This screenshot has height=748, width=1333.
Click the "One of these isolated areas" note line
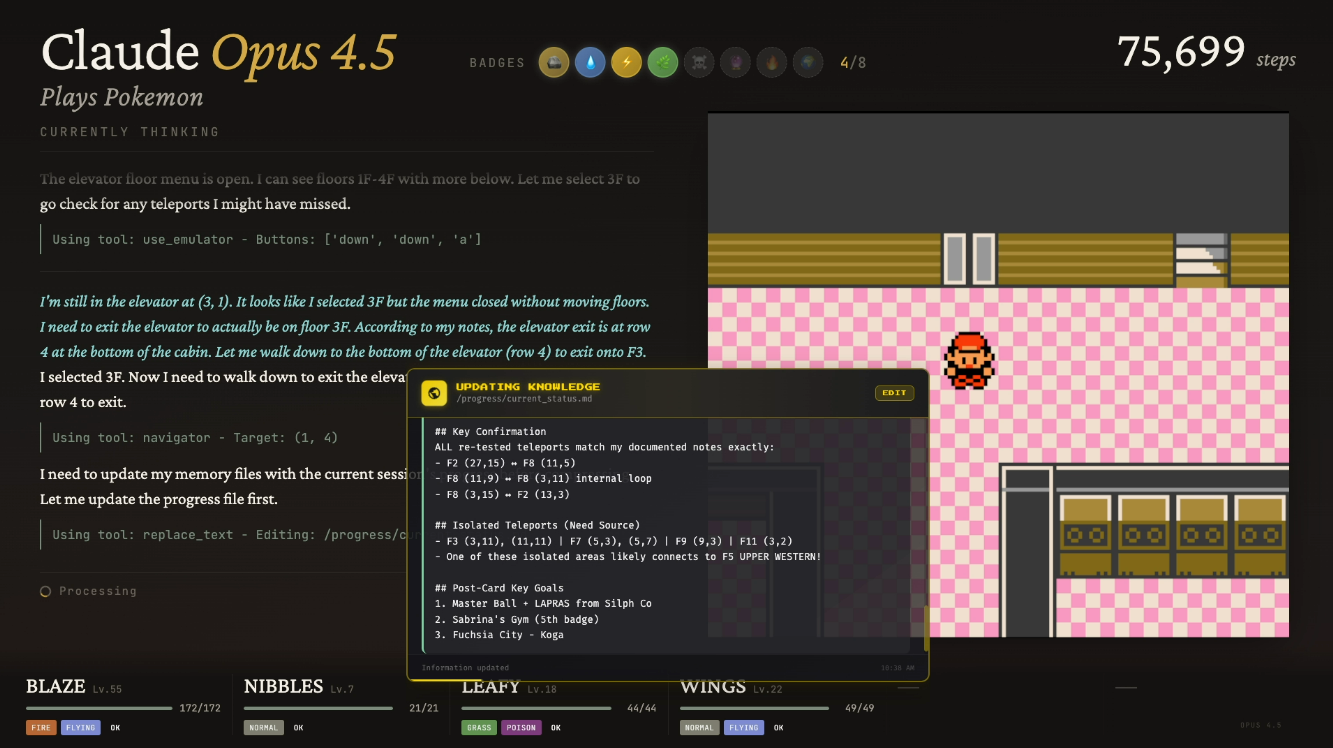tap(628, 557)
